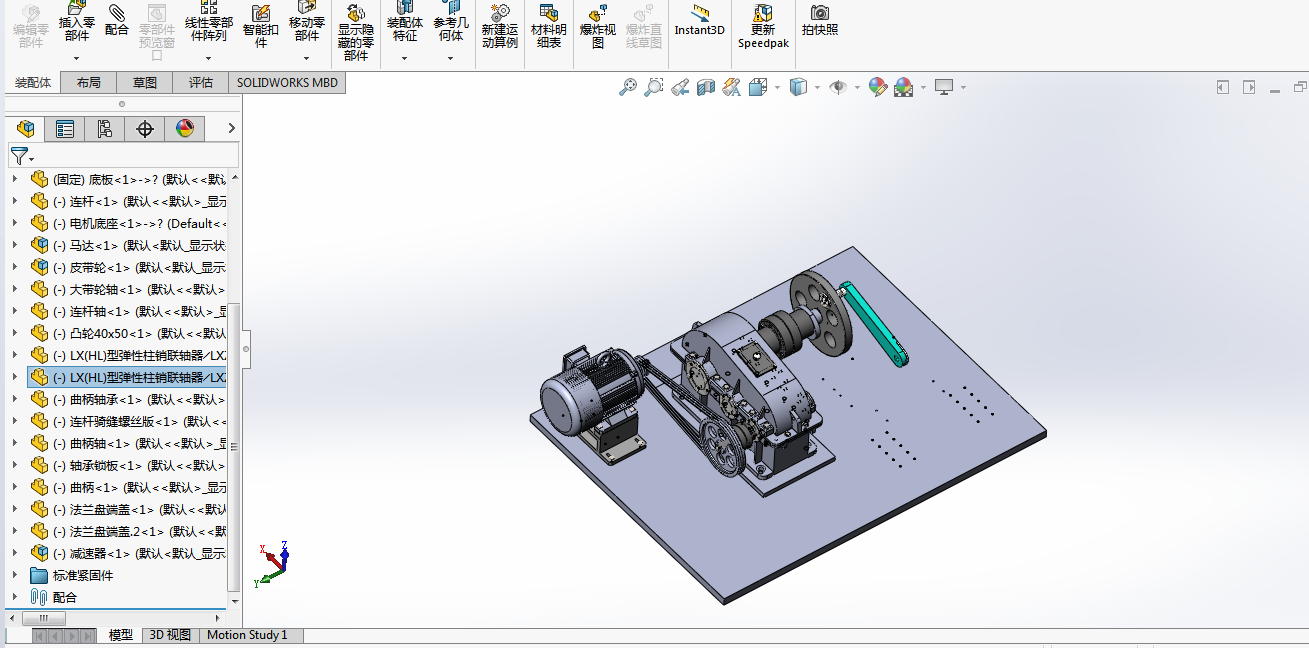Click the 大带轮轴<1> tree item
Screen dimensions: 1309x648
[x=127, y=290]
